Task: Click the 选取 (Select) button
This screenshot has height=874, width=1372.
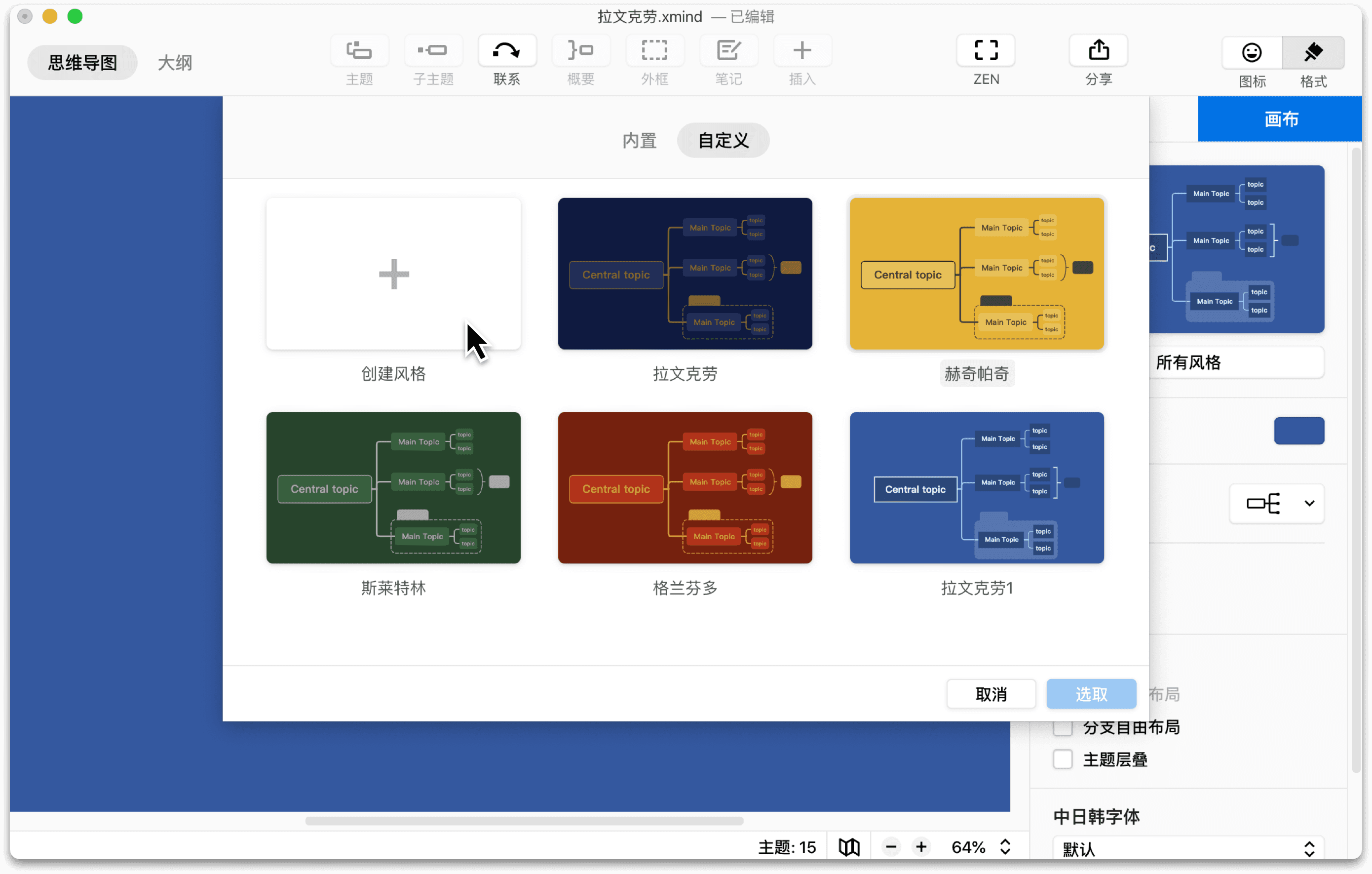Action: (x=1091, y=694)
